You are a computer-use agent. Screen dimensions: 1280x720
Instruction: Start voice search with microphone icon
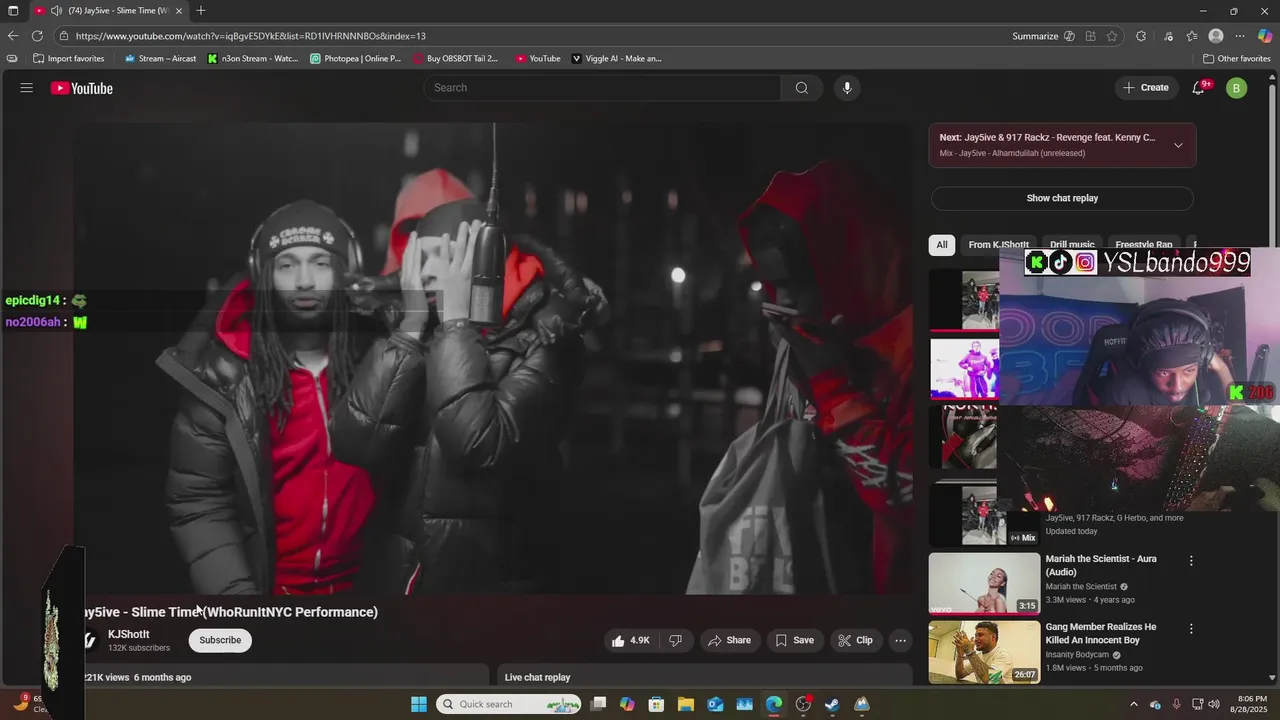click(x=847, y=88)
